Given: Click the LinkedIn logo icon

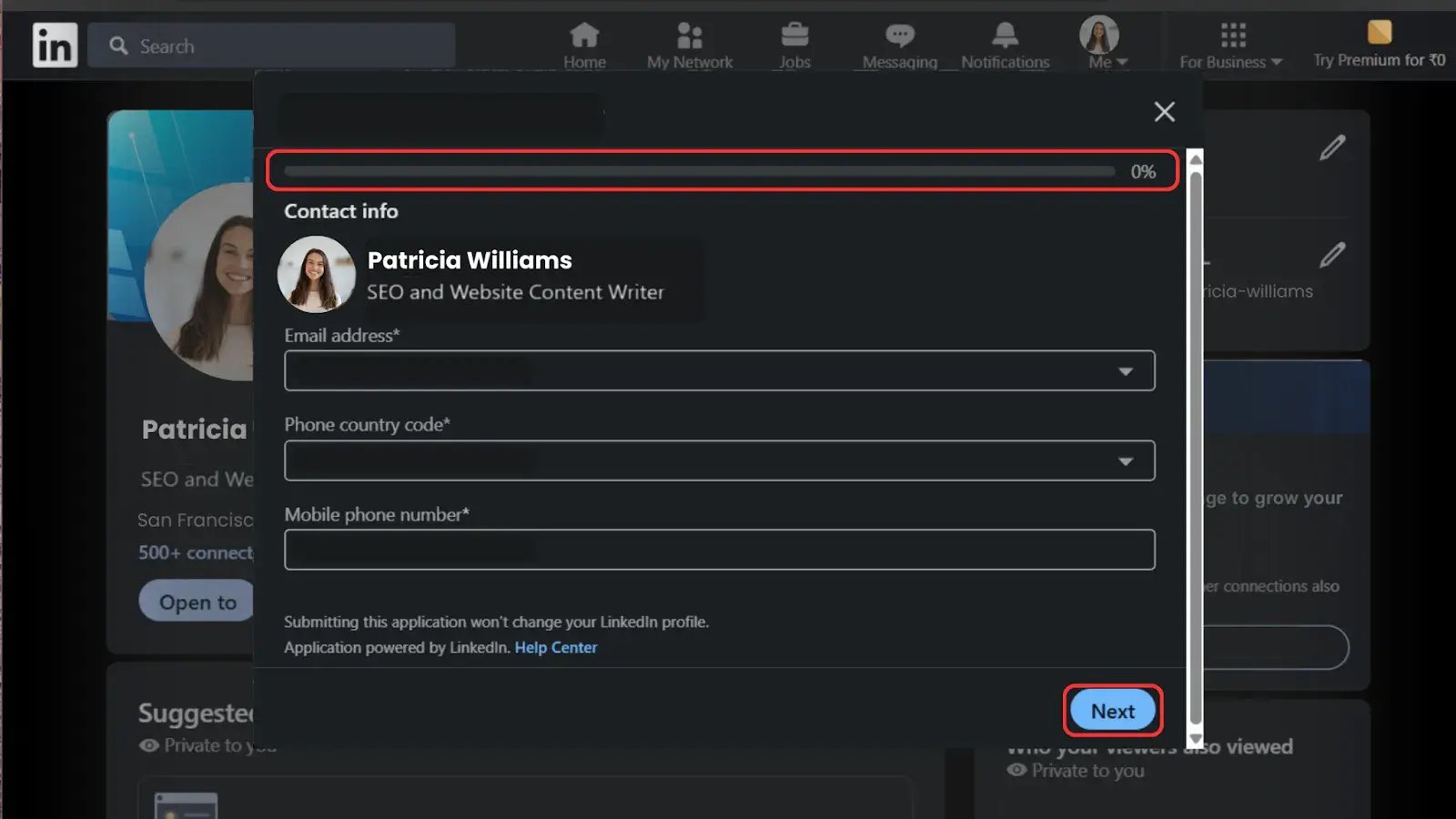Looking at the screenshot, I should coord(55,45).
